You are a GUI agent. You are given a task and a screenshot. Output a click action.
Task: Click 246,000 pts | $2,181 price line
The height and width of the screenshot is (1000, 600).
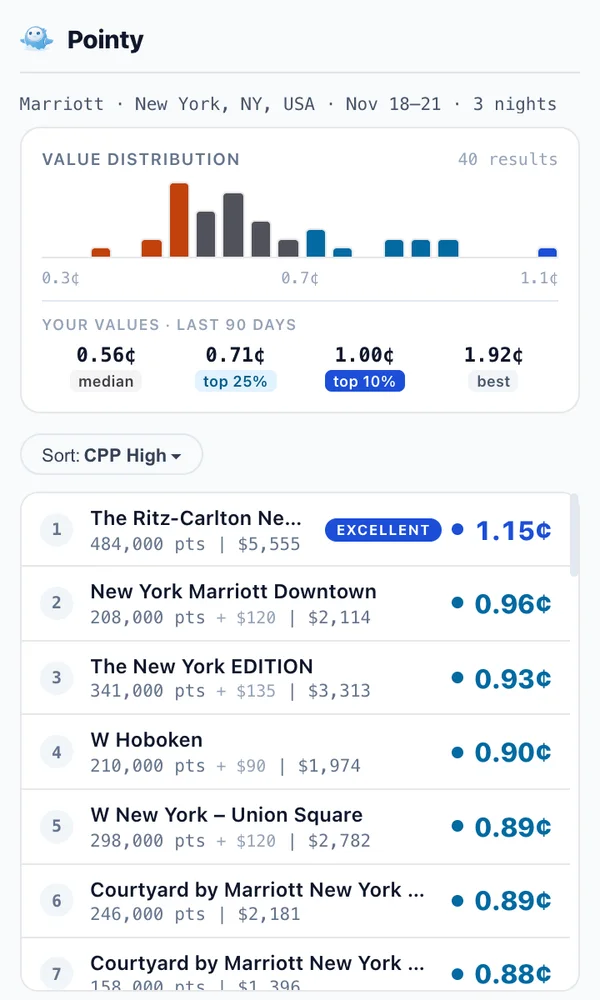195,915
